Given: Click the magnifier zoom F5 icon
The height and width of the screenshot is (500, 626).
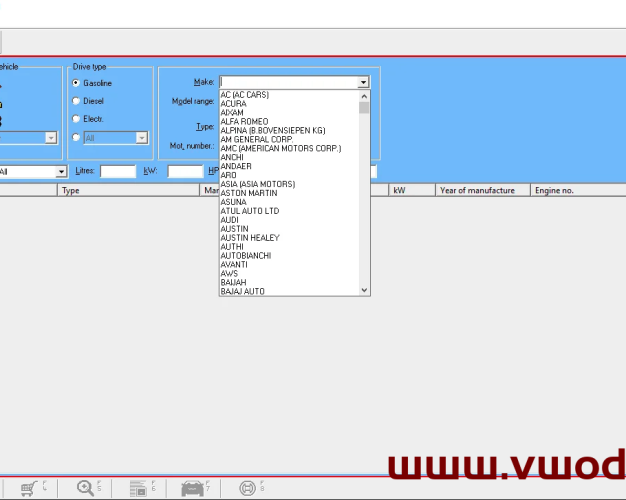Looking at the screenshot, I should click(85, 488).
